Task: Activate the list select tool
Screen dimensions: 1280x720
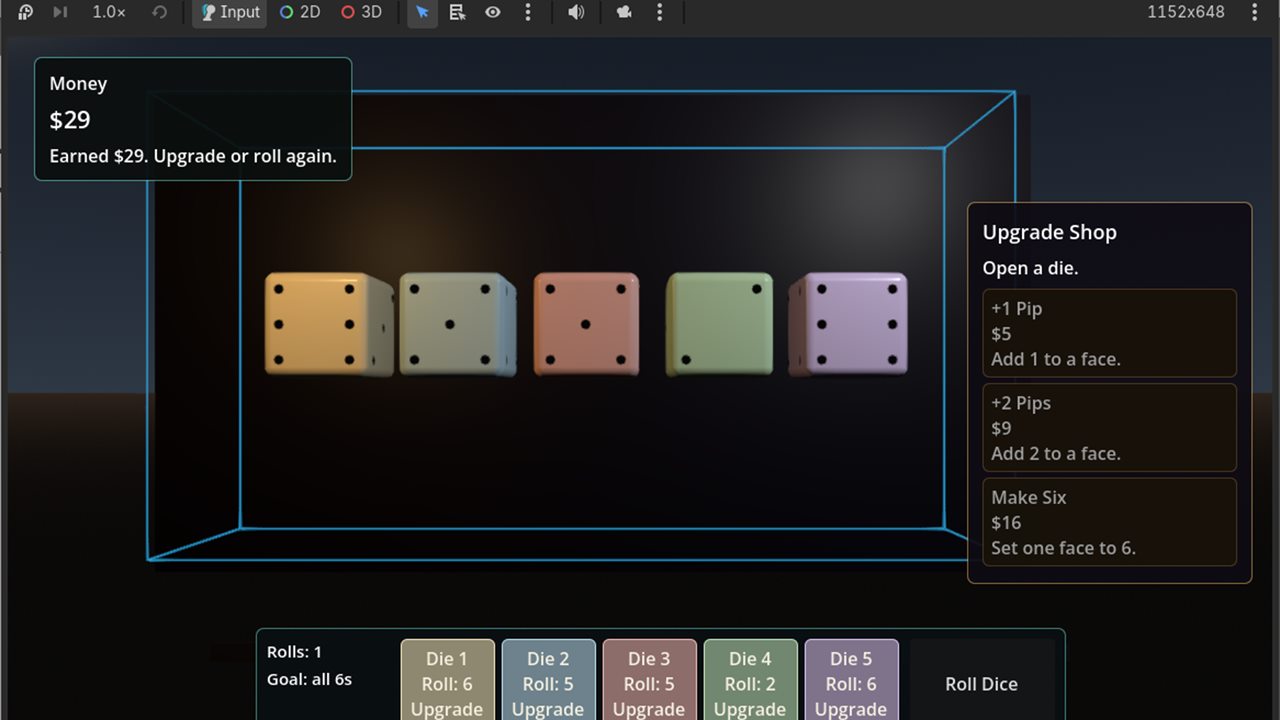Action: tap(457, 12)
